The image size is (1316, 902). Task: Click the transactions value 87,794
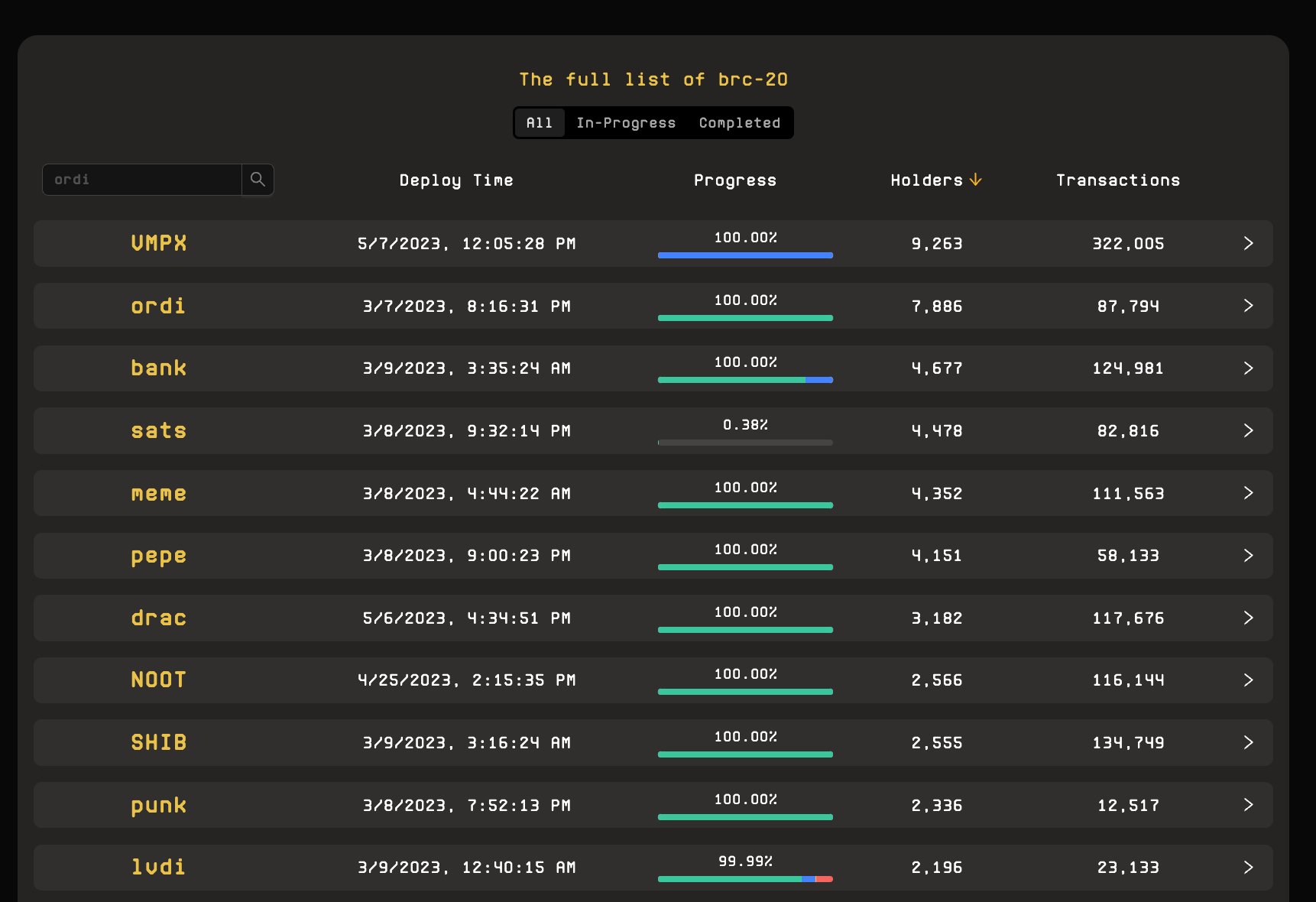tap(1128, 307)
